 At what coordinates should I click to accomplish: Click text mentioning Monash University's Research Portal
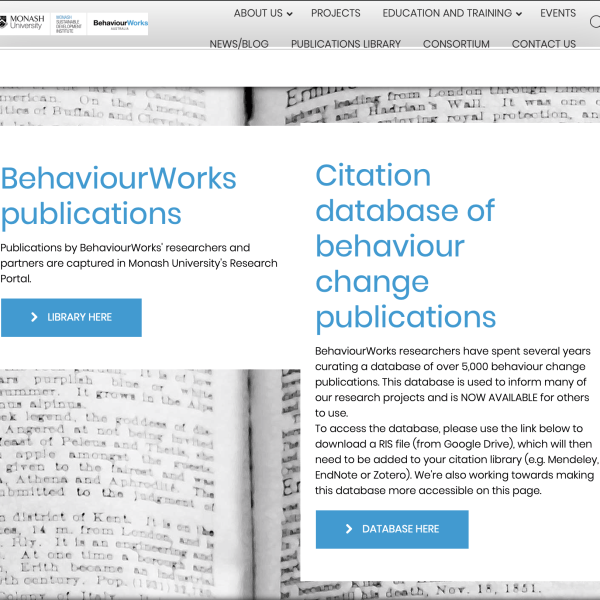tap(139, 263)
